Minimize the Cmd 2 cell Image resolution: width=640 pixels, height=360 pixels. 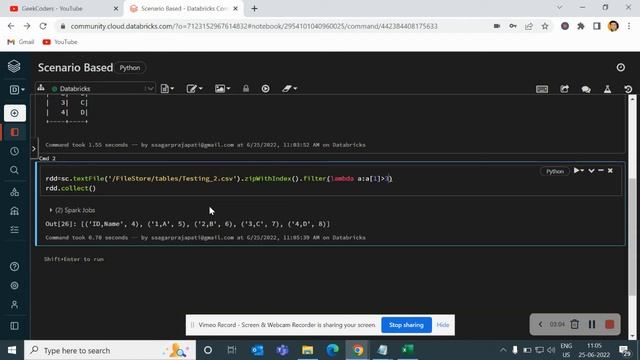(x=601, y=171)
